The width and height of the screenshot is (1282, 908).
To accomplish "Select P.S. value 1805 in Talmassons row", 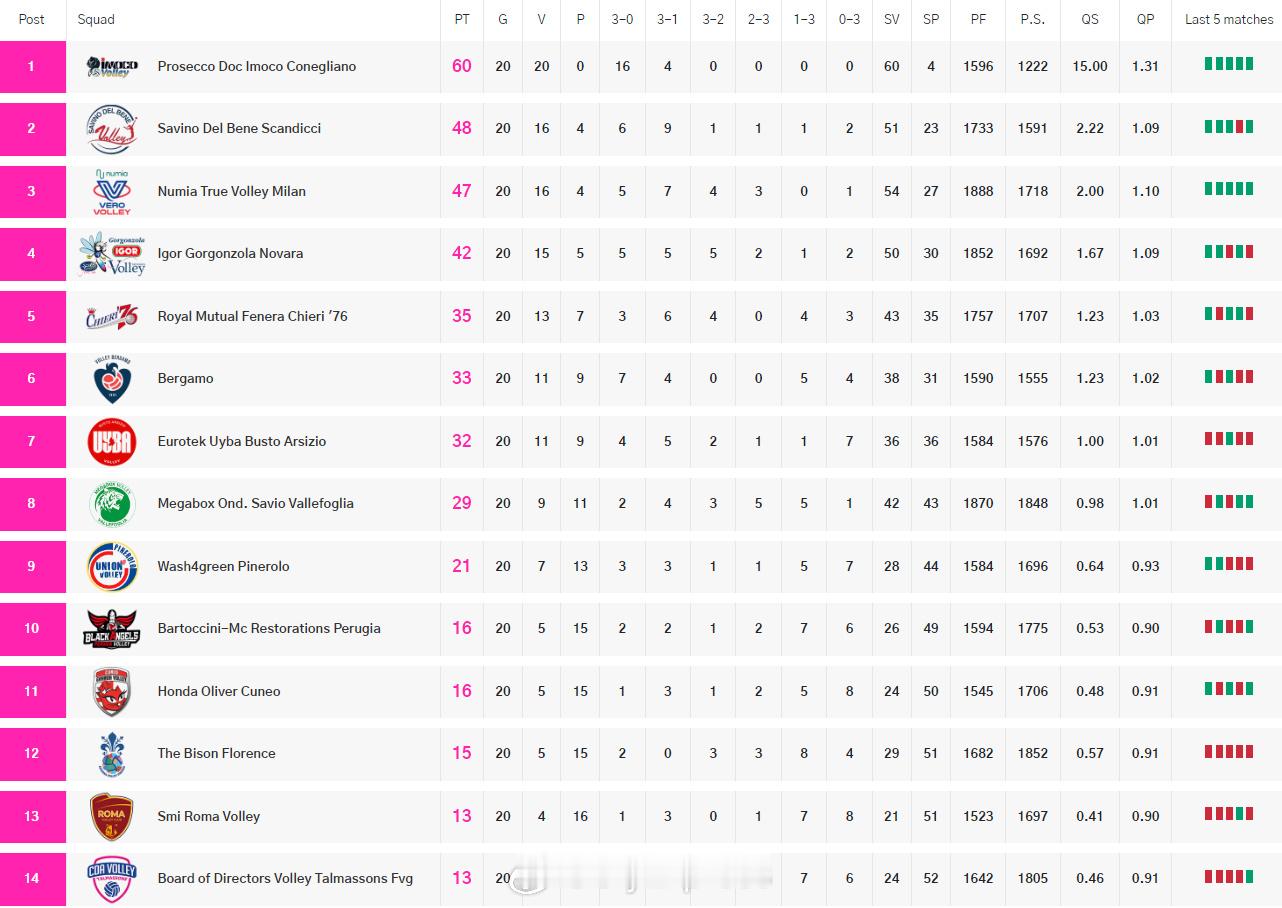I will click(x=1033, y=879).
